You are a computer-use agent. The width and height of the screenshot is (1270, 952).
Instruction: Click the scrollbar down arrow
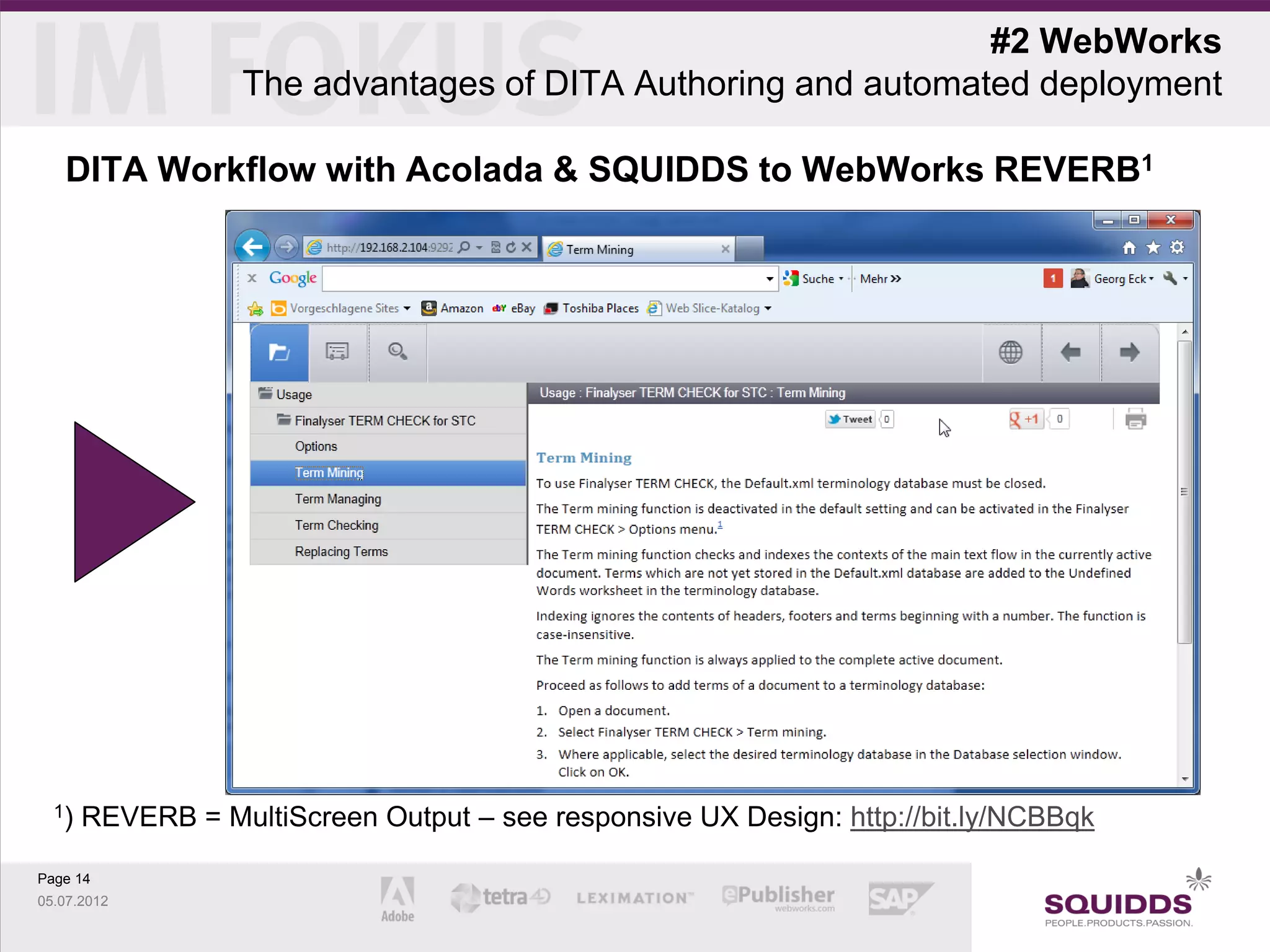[1185, 779]
